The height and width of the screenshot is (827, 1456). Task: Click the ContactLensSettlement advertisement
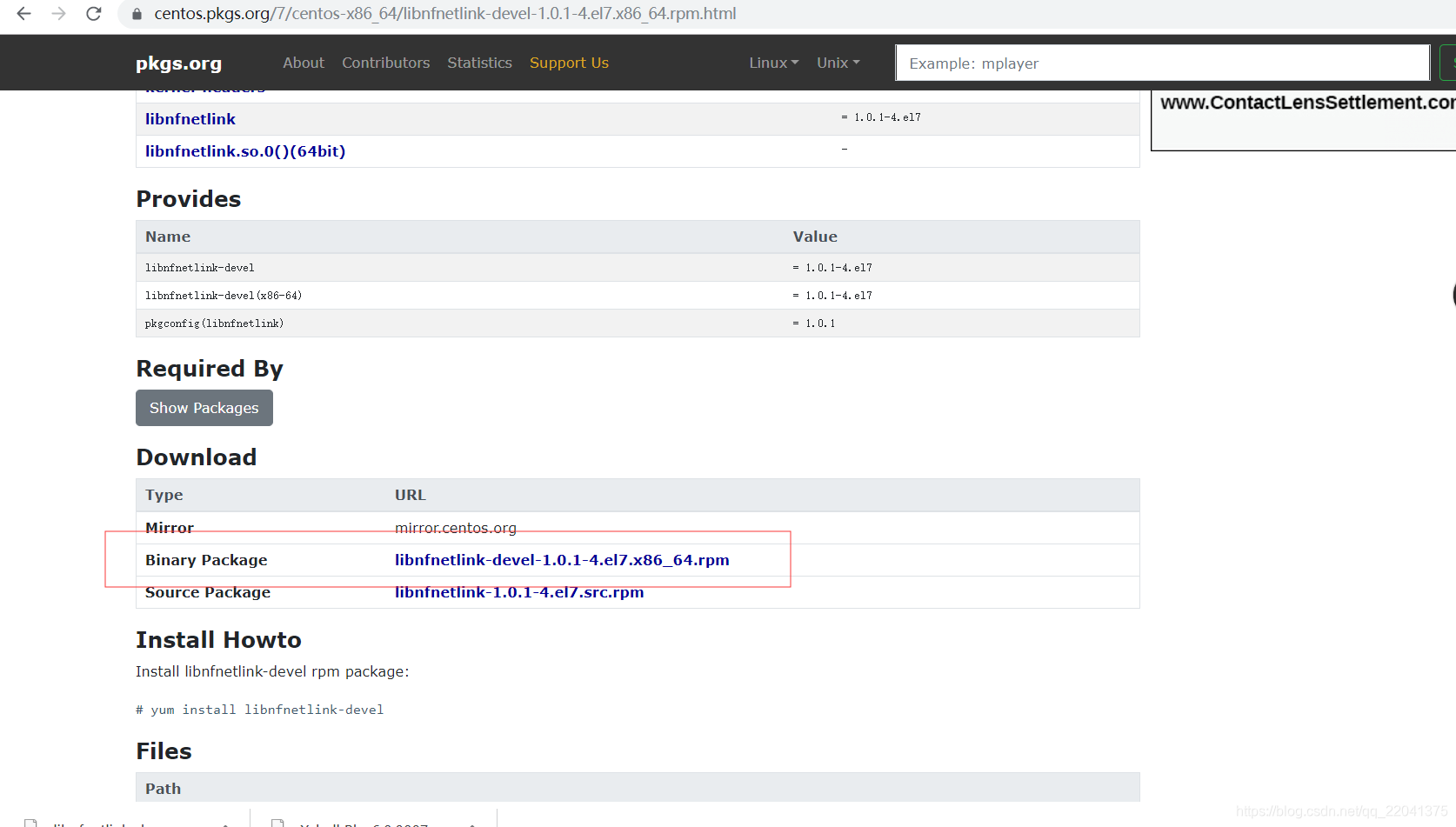(x=1303, y=120)
